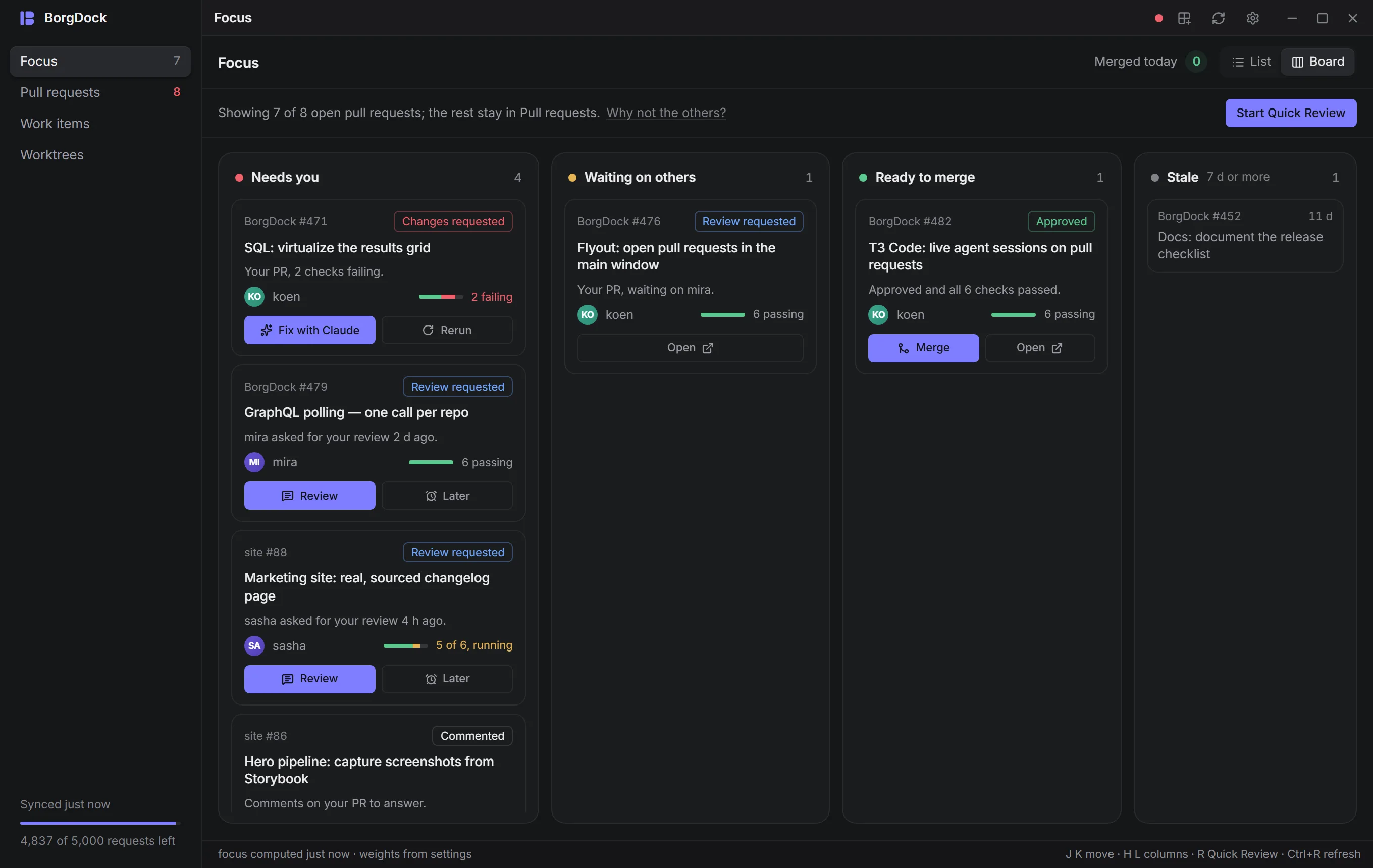Viewport: 1373px width, 868px height.
Task: Click the Commented badge on site #86
Action: tap(472, 736)
